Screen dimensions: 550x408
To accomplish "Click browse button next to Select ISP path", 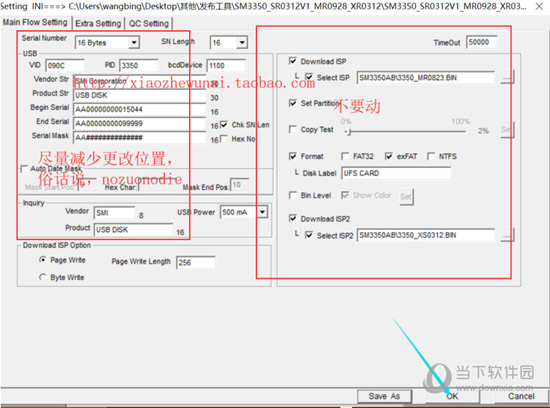I will pyautogui.click(x=507, y=77).
